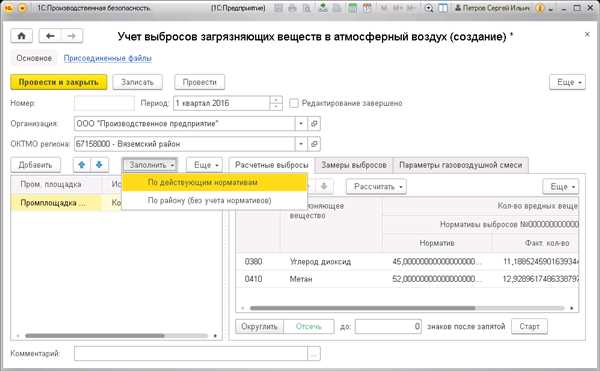Select the 0410 Метан row
The height and width of the screenshot is (371, 600).
pyautogui.click(x=408, y=279)
